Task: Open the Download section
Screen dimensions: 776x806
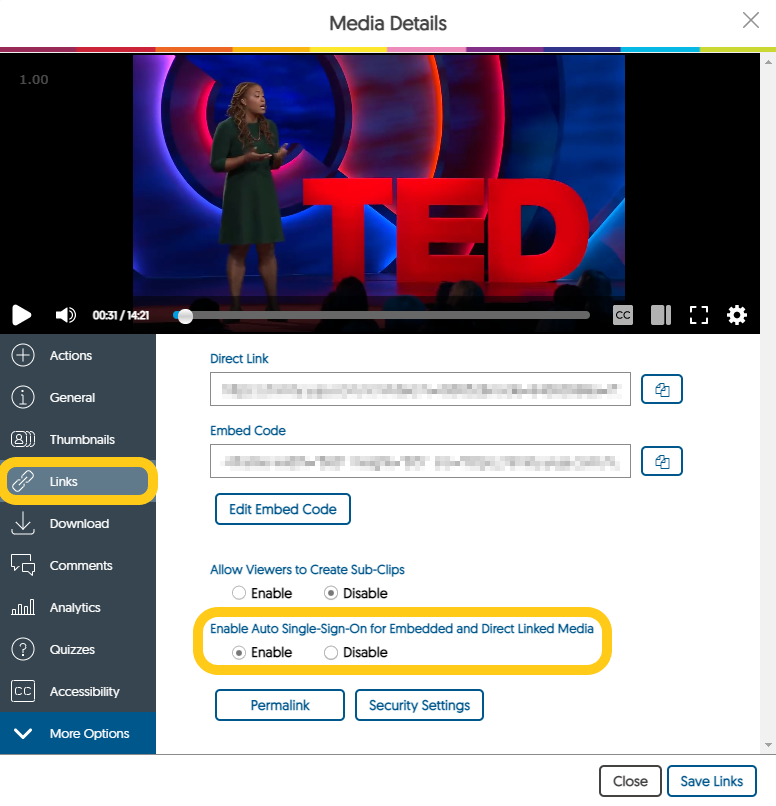Action: click(x=78, y=523)
